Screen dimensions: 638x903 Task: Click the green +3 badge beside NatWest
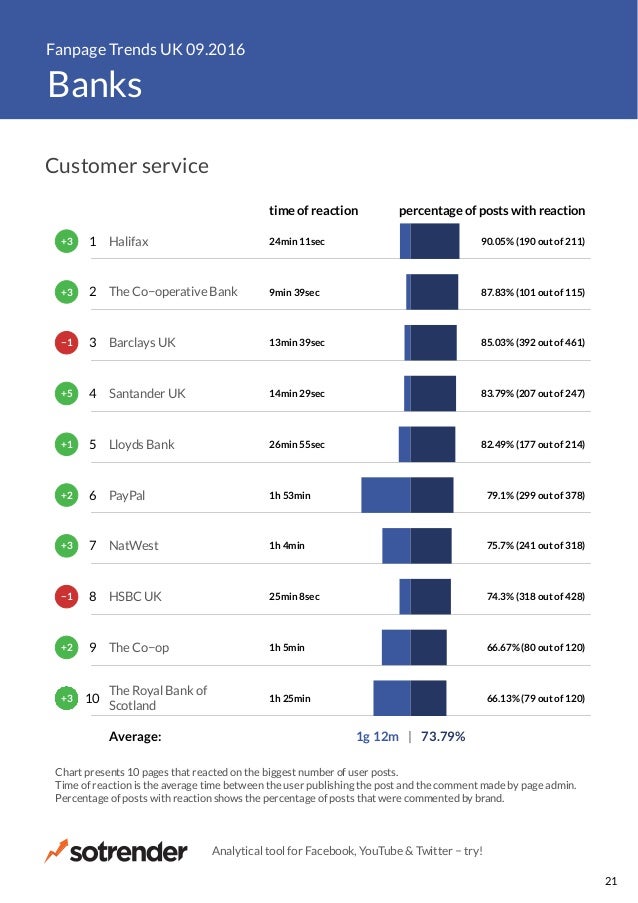[x=67, y=545]
